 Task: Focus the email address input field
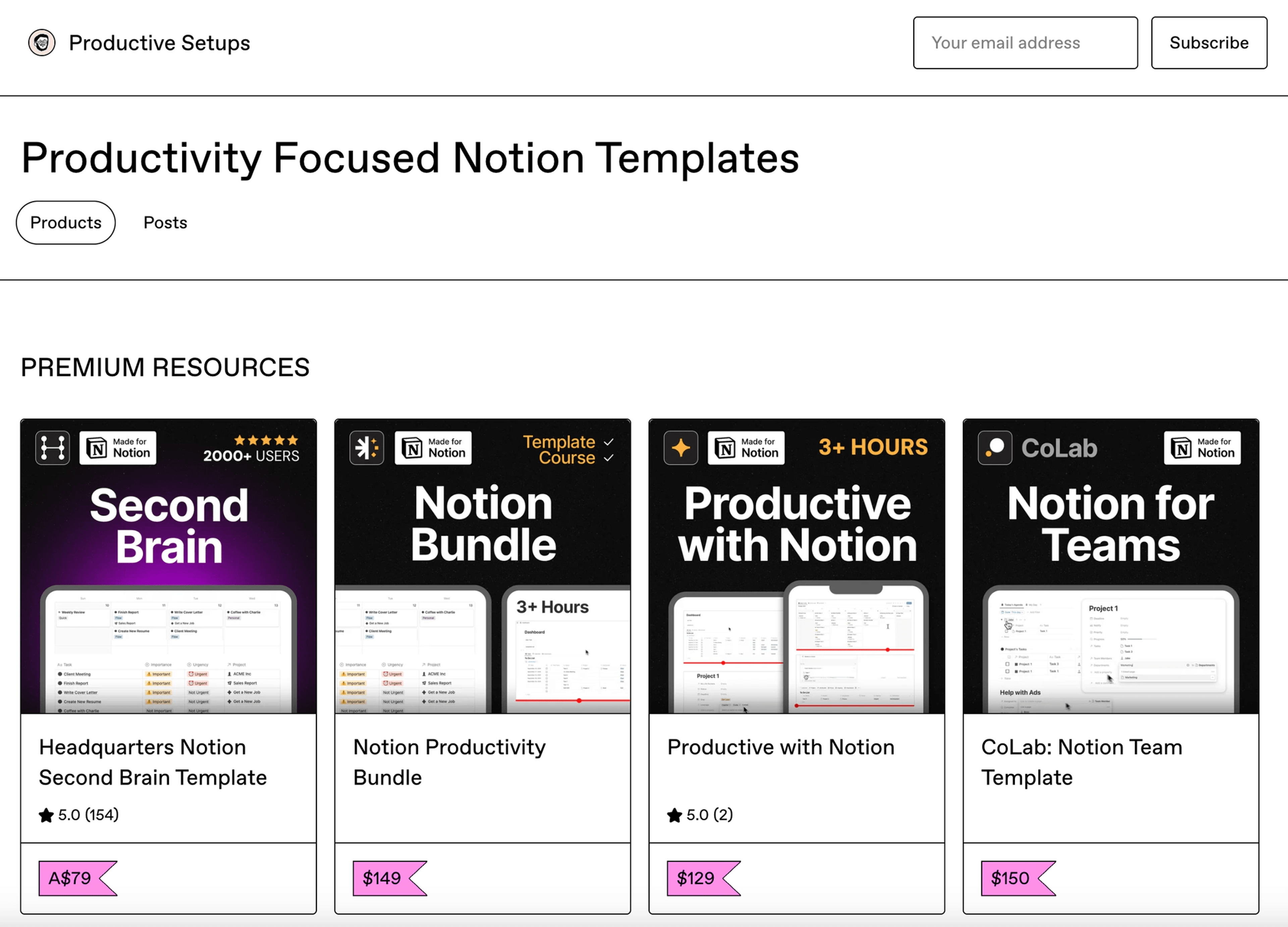click(1026, 43)
